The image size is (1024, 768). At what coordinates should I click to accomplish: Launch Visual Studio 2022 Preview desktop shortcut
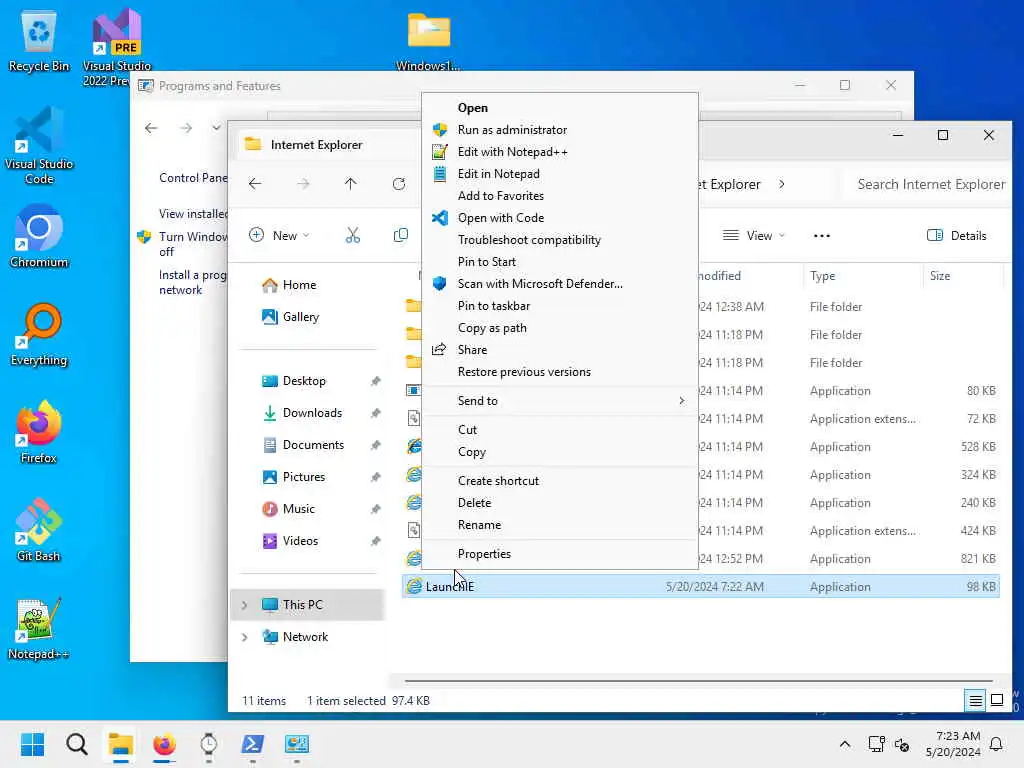116,47
